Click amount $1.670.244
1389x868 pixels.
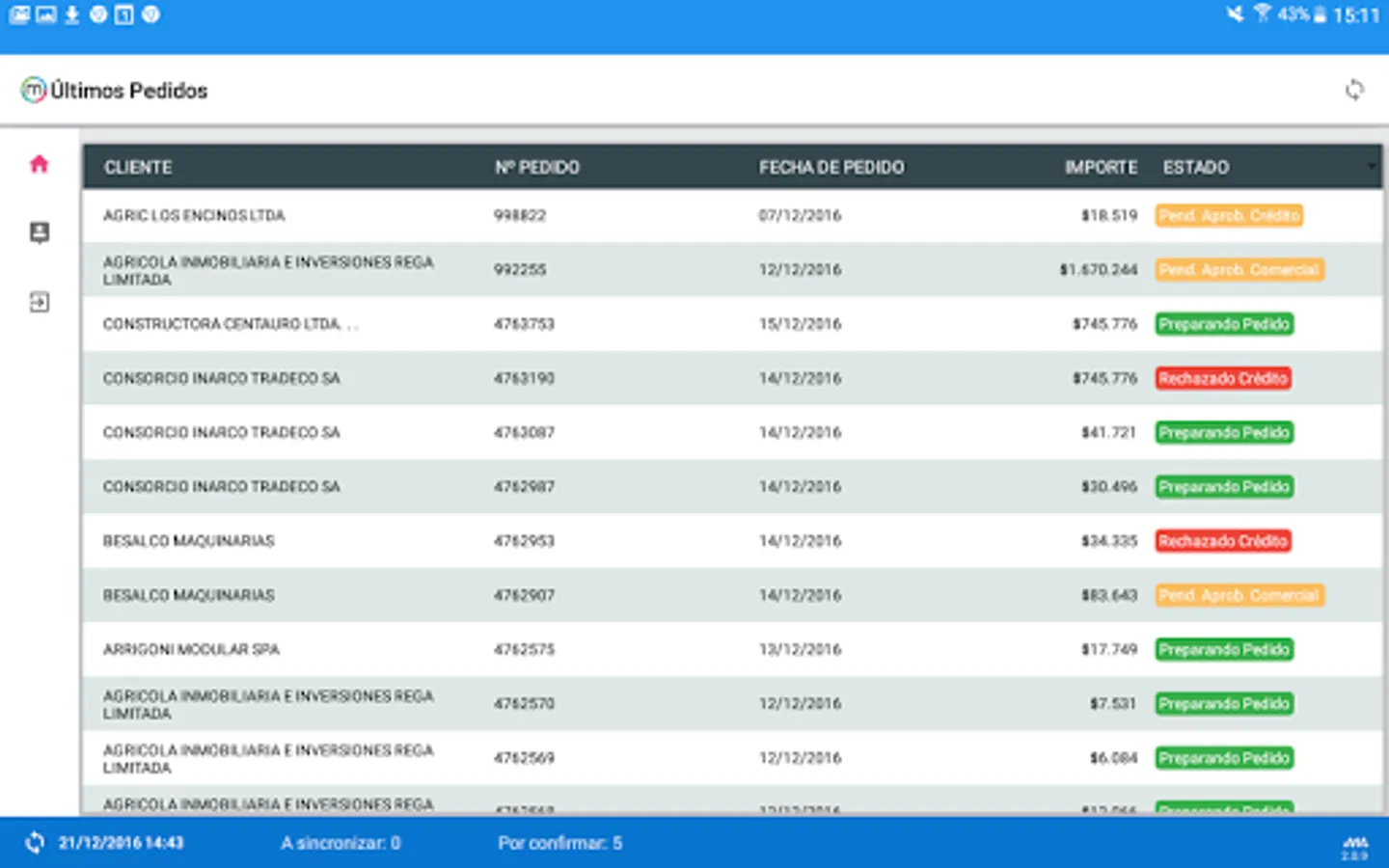(1099, 269)
